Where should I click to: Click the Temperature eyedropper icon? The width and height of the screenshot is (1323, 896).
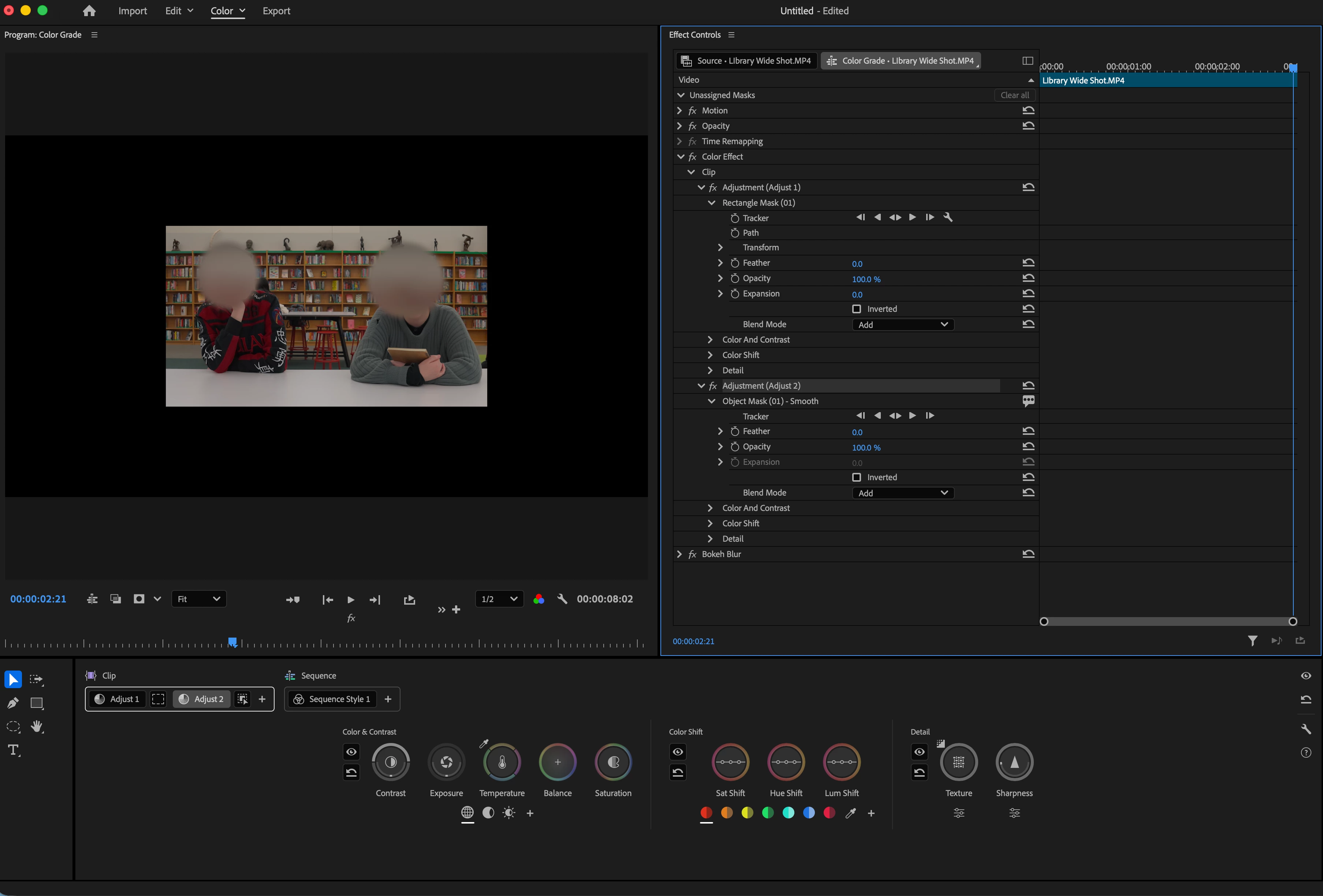(484, 744)
